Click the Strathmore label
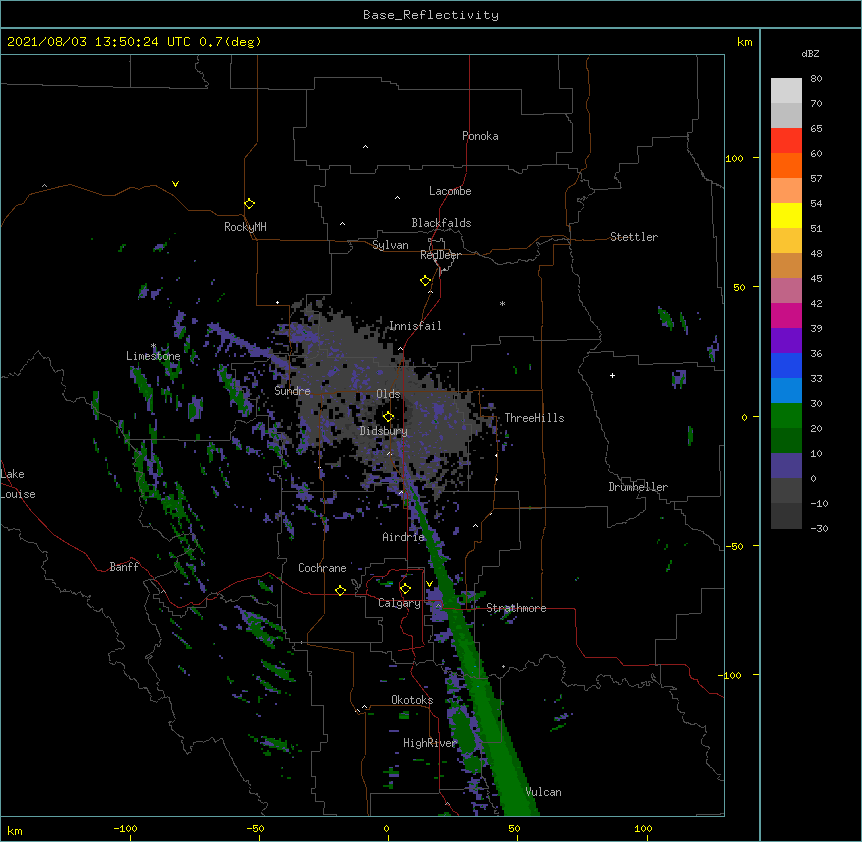The width and height of the screenshot is (862, 842). coord(516,608)
